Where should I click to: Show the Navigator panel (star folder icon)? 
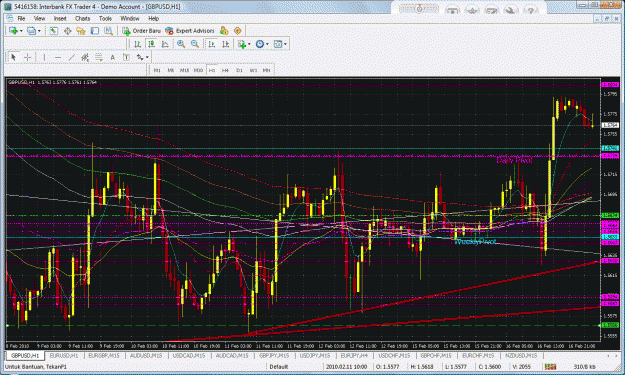[x=81, y=31]
